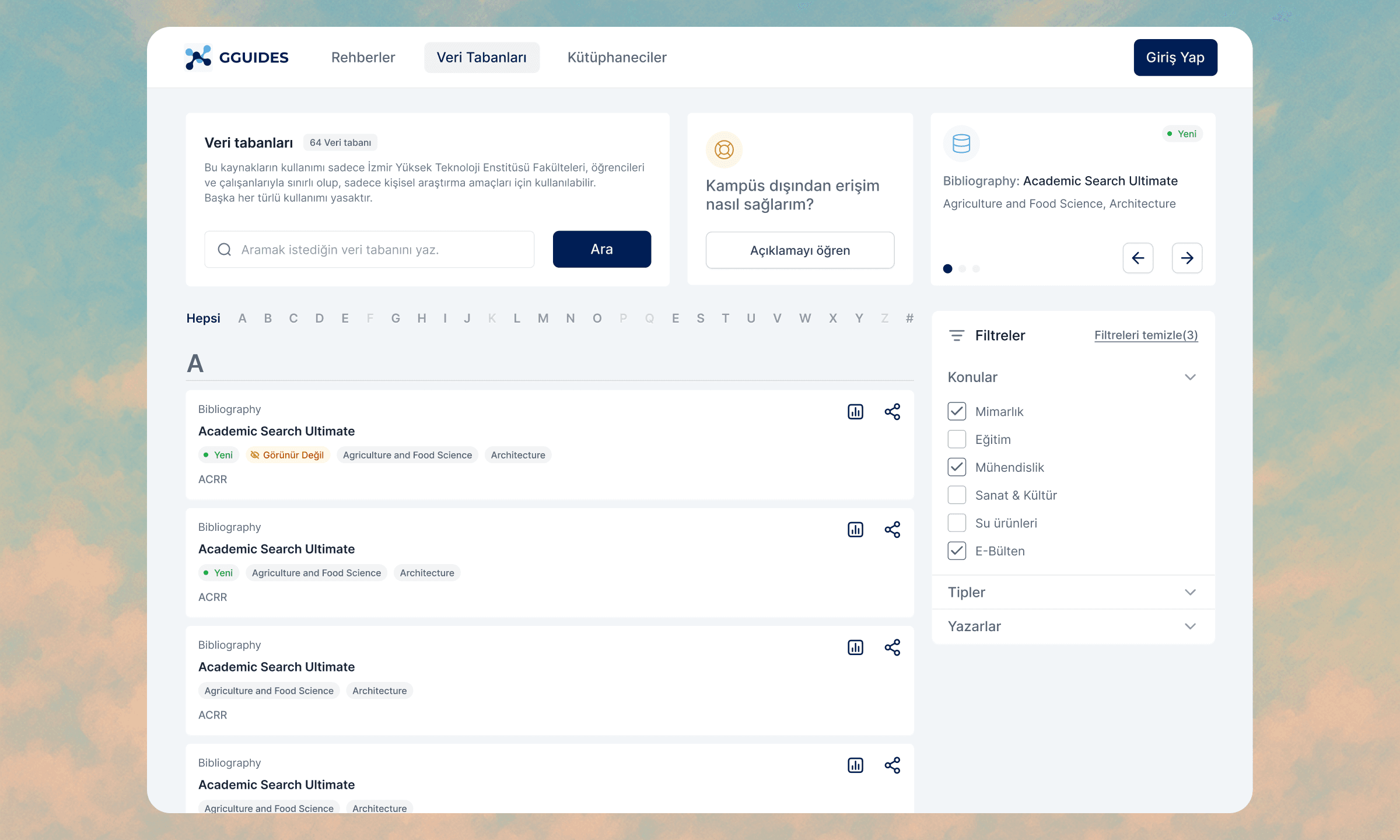Go to next featured database slide arrow
This screenshot has width=1400, height=840.
[x=1186, y=258]
